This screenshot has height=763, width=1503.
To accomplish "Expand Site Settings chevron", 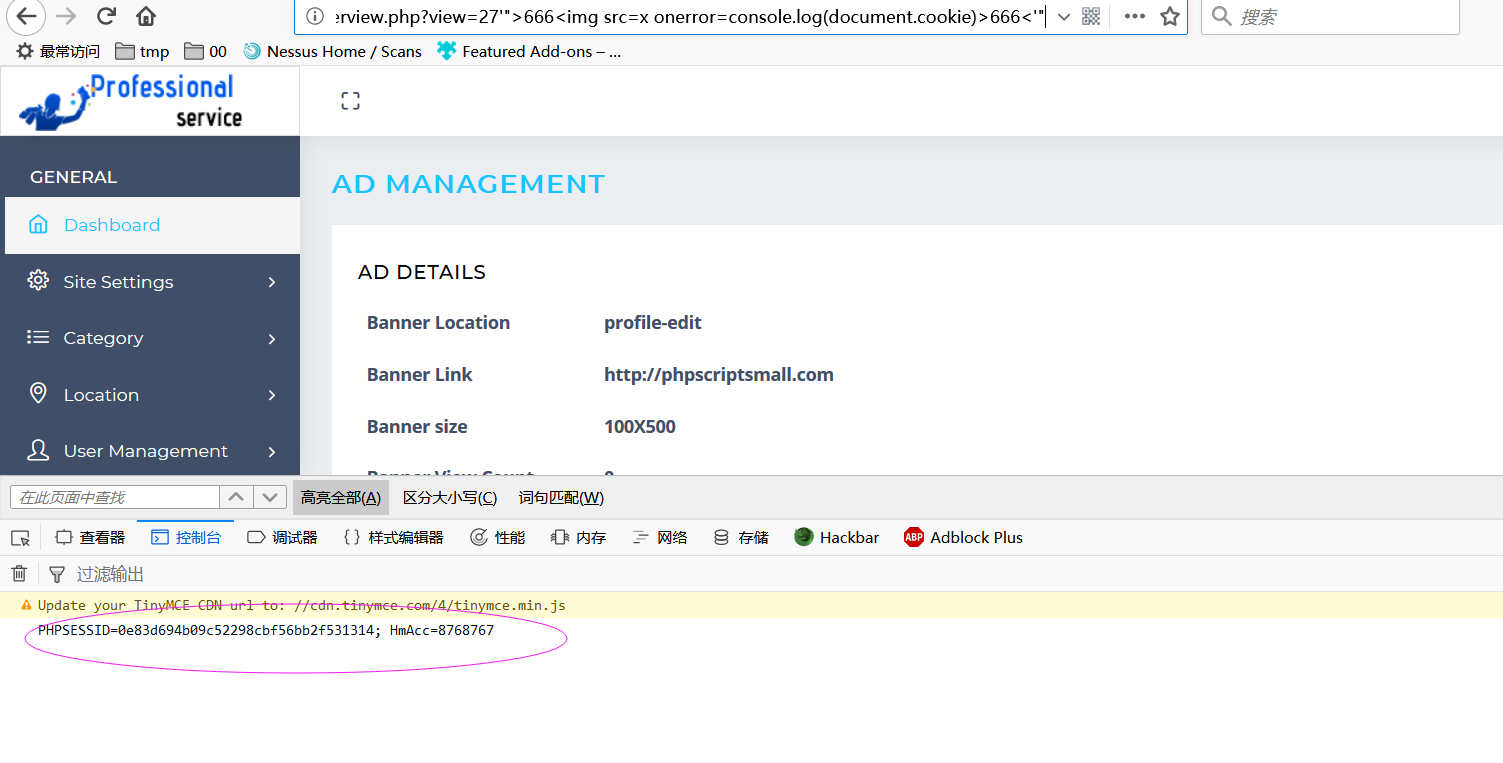I will 272,282.
